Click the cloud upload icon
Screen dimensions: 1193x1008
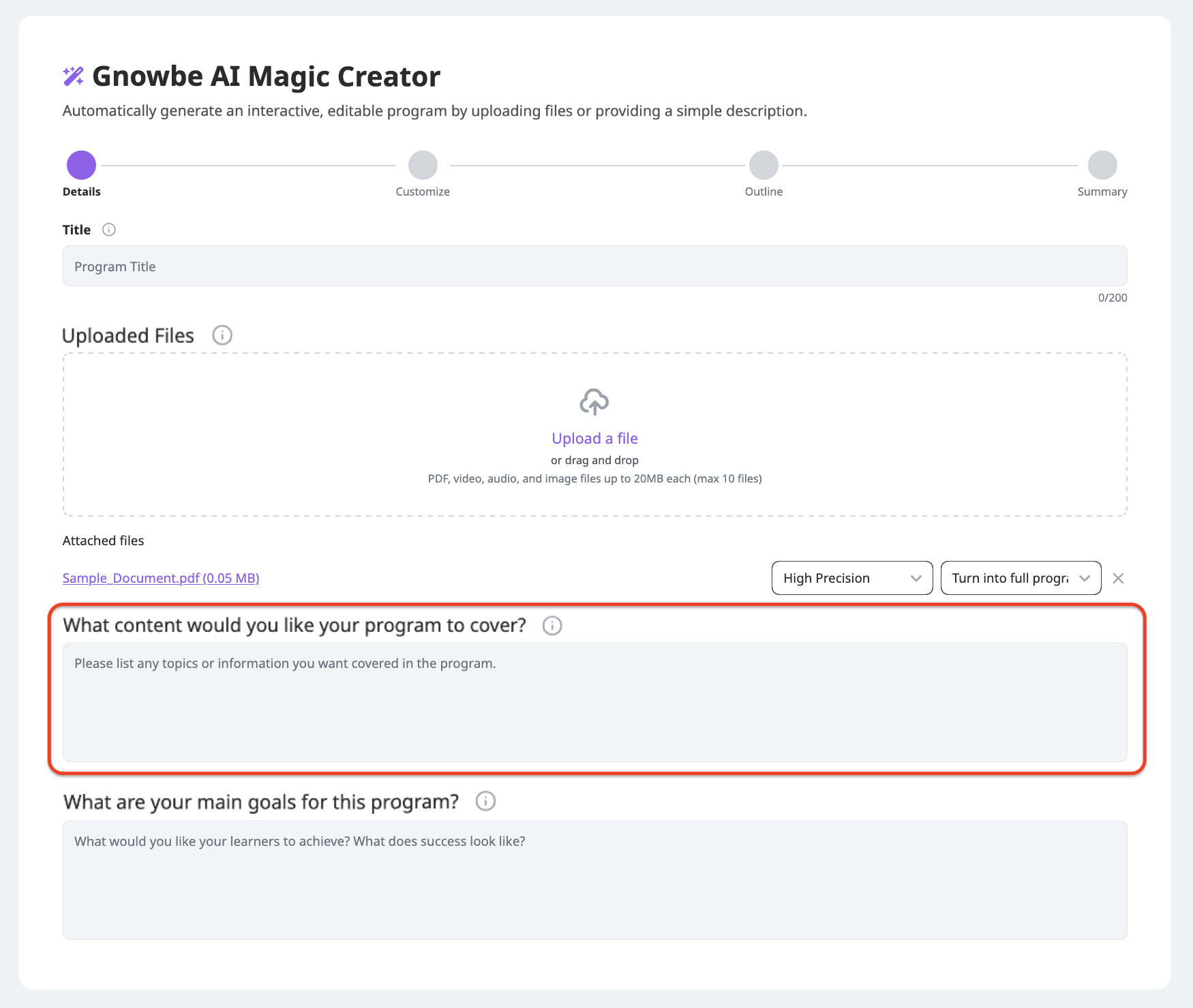594,402
